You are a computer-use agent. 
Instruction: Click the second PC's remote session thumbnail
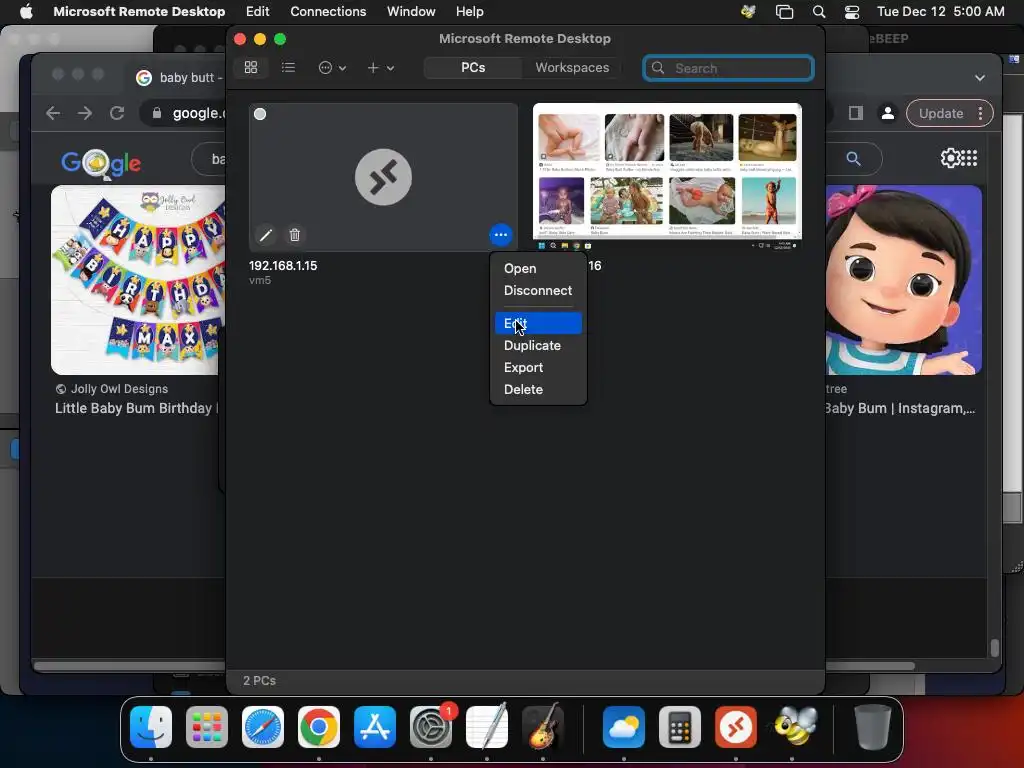667,176
